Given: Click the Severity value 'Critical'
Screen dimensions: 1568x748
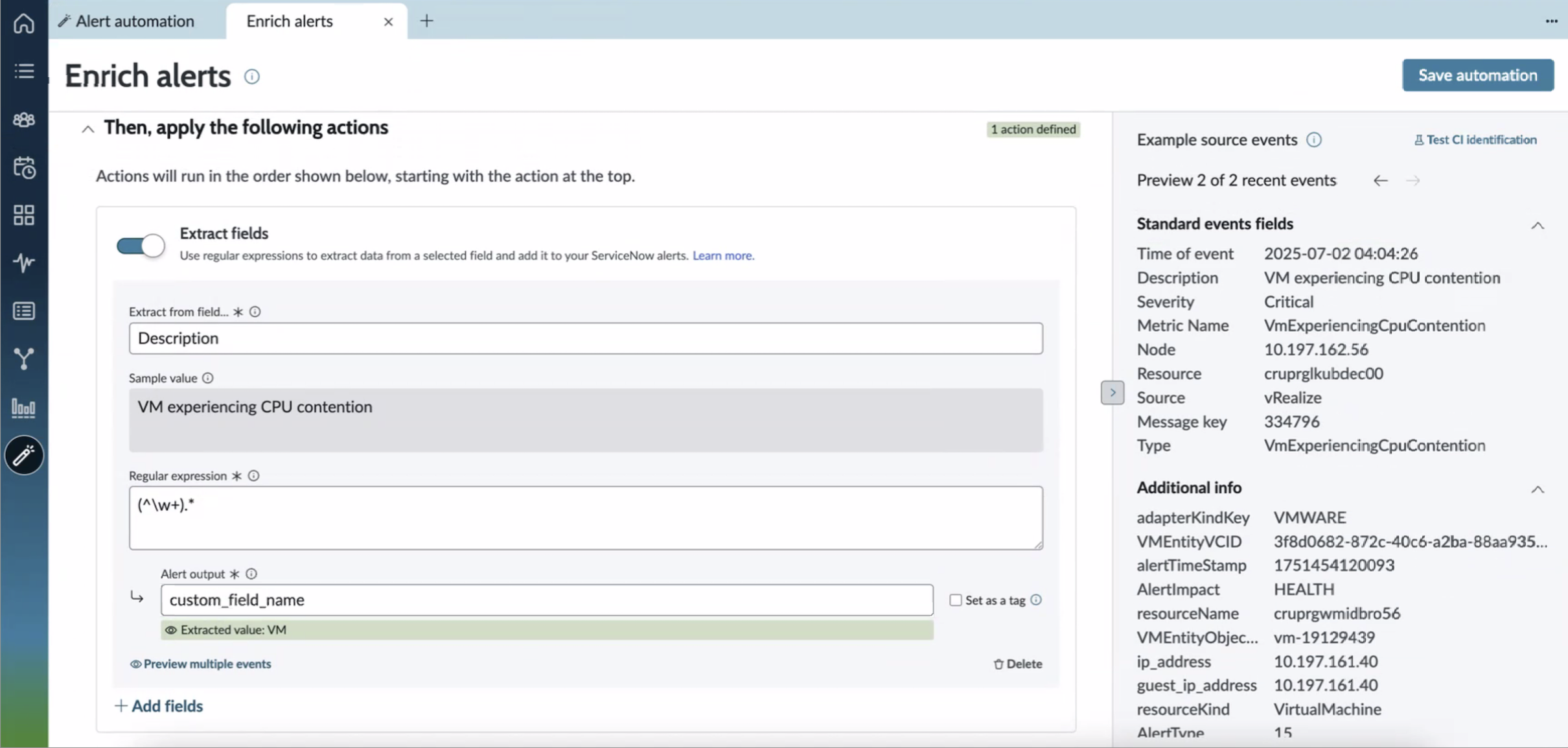Looking at the screenshot, I should coord(1289,302).
